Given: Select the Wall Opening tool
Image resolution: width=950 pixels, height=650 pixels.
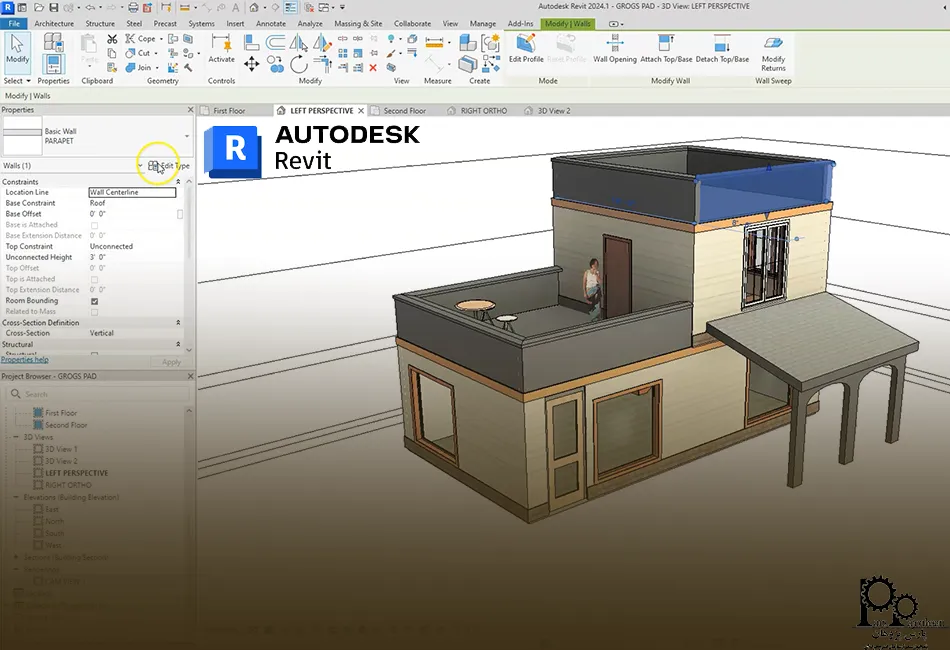Looking at the screenshot, I should (x=614, y=47).
